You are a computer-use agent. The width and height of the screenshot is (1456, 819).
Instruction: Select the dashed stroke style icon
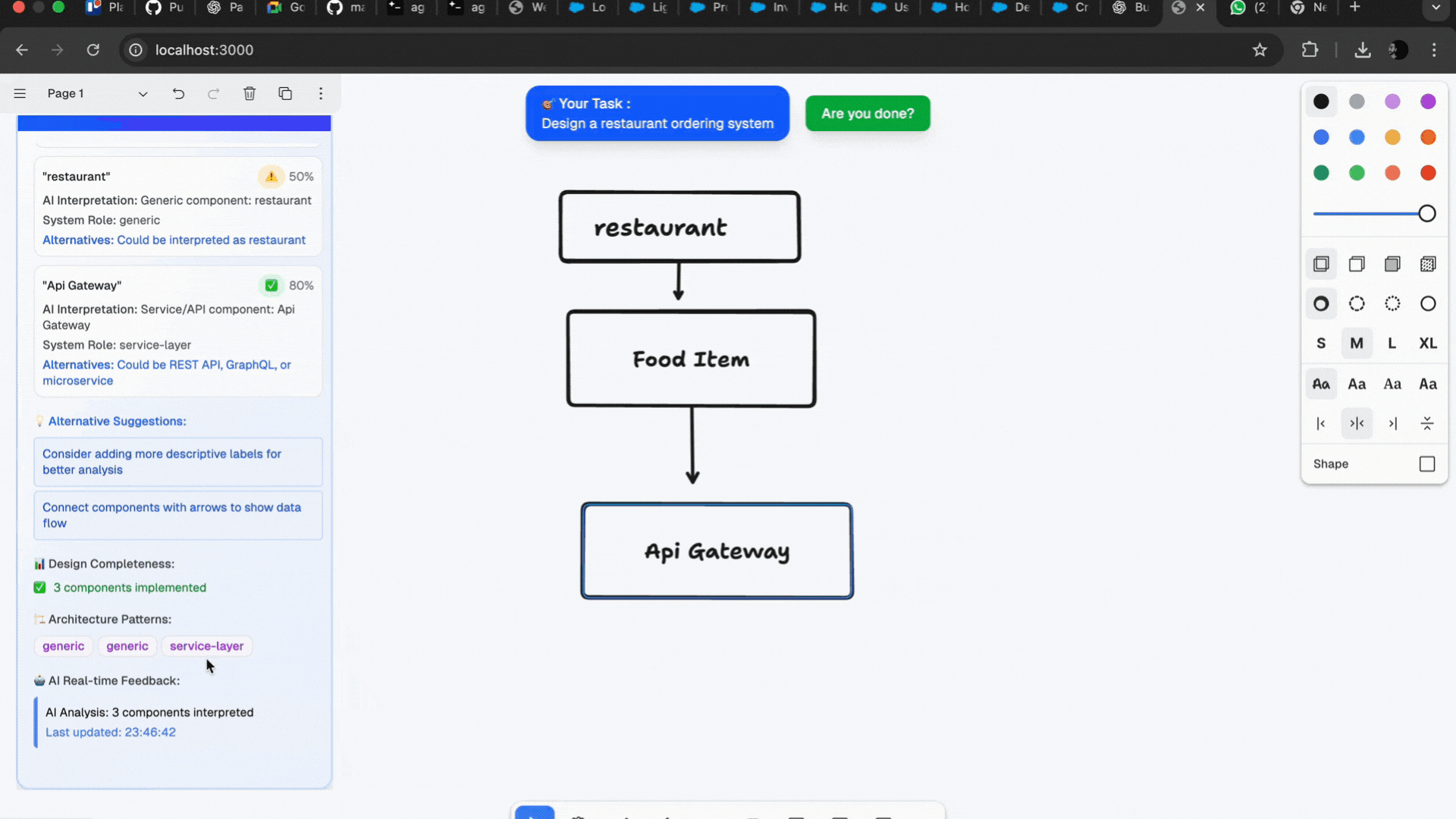[x=1357, y=304]
